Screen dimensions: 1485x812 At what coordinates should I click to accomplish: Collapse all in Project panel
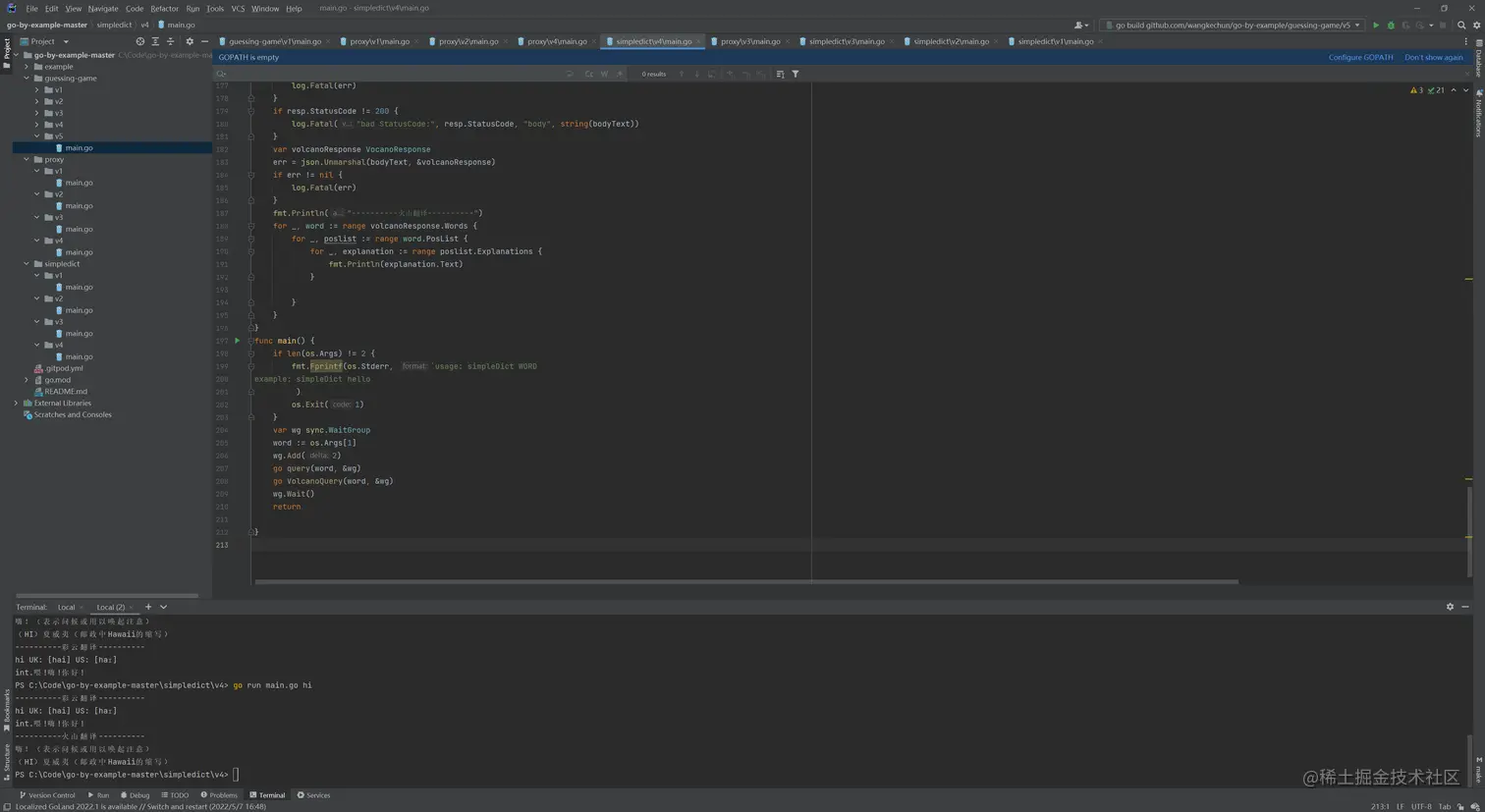click(x=170, y=41)
